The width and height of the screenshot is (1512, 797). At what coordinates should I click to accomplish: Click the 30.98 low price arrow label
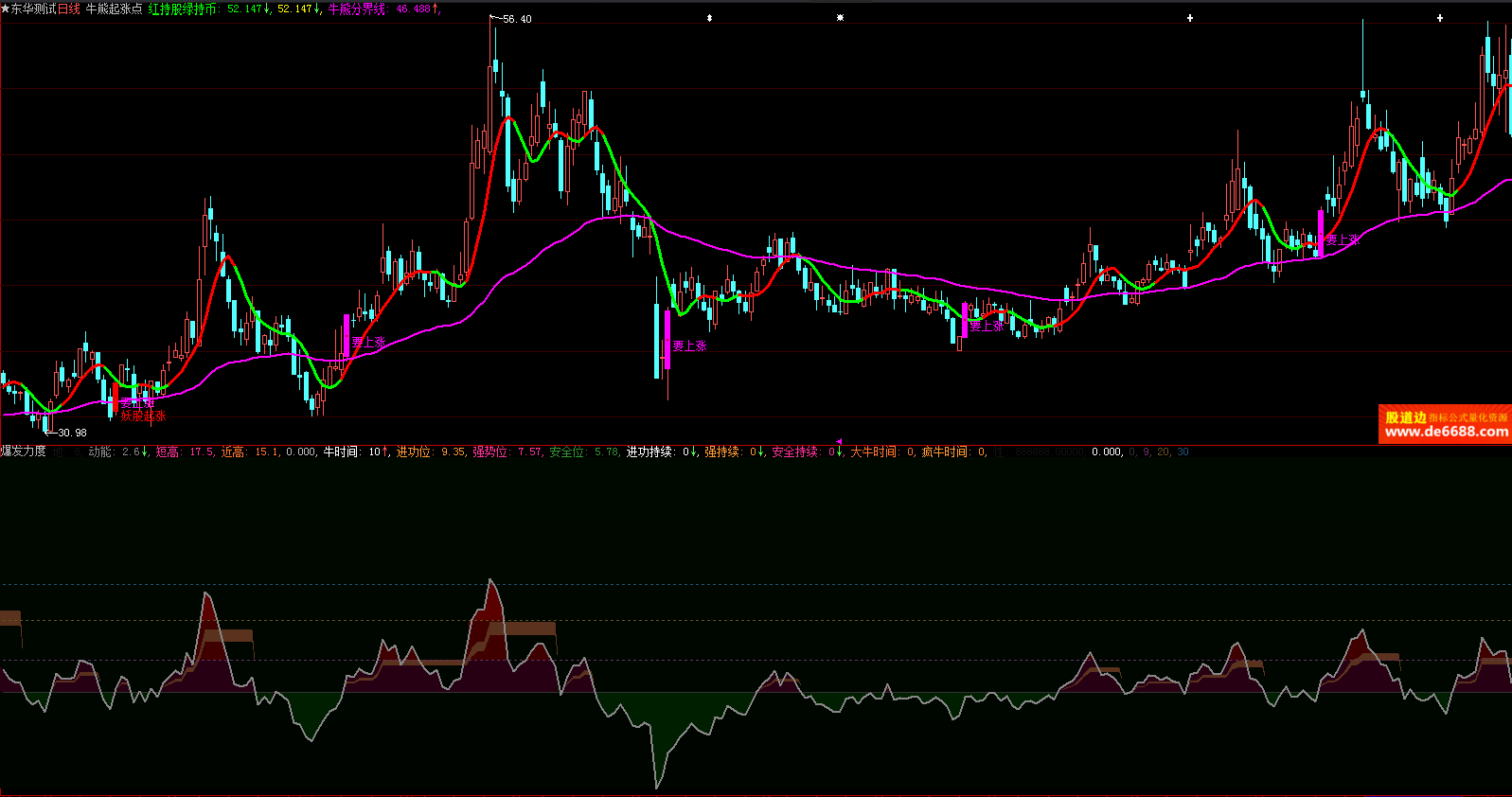[66, 433]
